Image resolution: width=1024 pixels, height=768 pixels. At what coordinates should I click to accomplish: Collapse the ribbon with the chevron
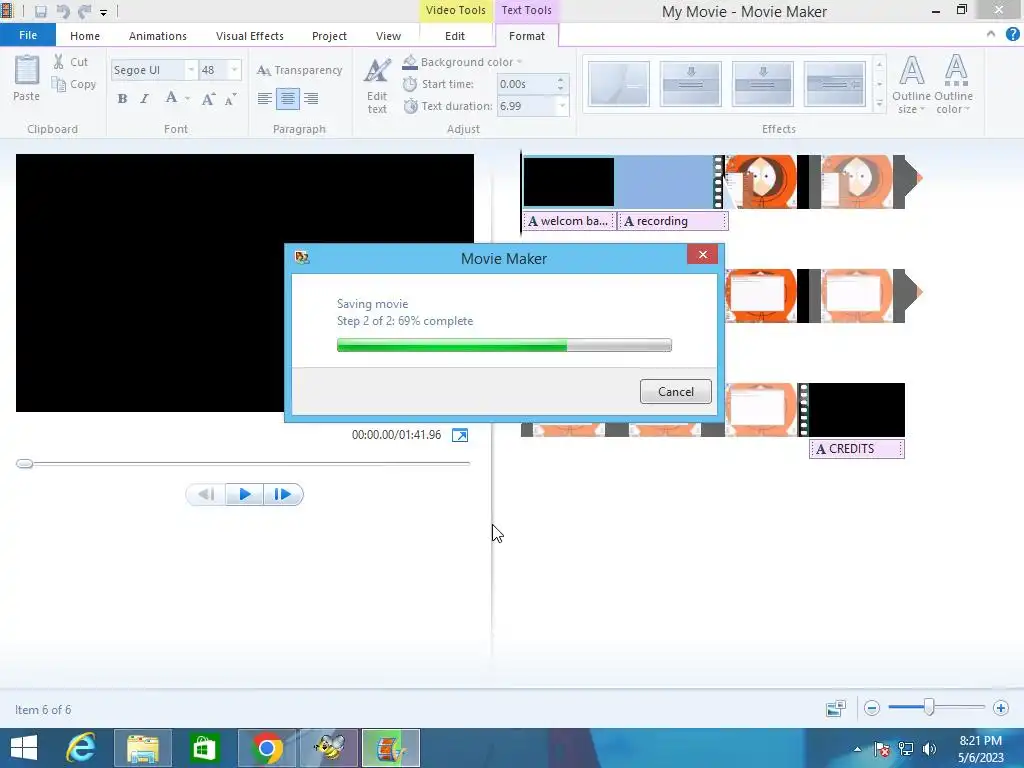(991, 34)
